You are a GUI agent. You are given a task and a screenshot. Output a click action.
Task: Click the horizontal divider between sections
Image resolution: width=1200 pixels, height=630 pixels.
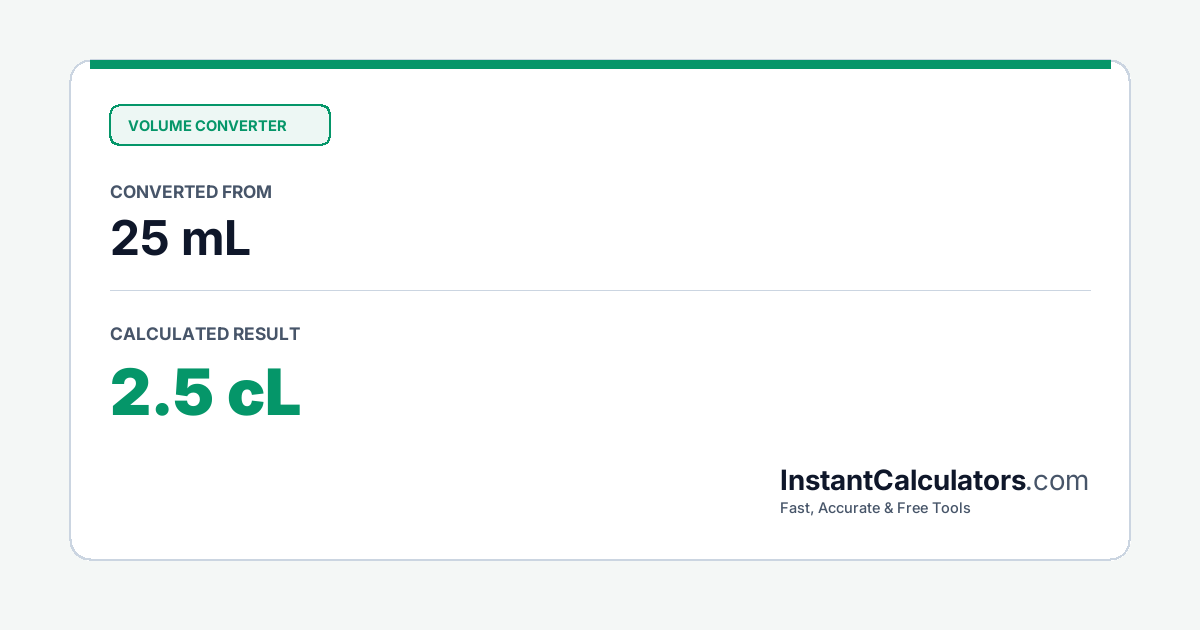pyautogui.click(x=600, y=290)
